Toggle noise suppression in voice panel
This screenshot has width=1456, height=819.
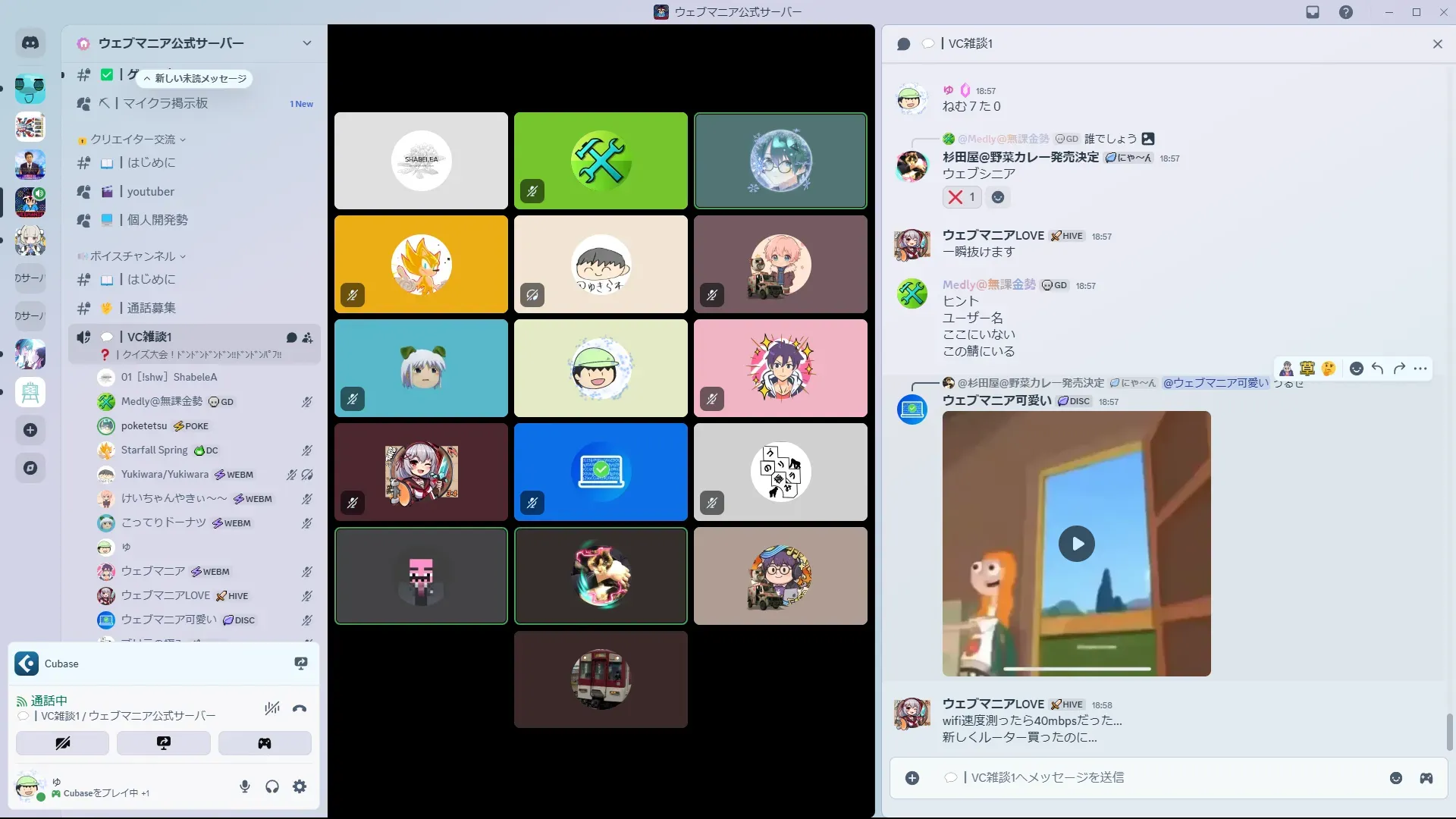tap(271, 709)
